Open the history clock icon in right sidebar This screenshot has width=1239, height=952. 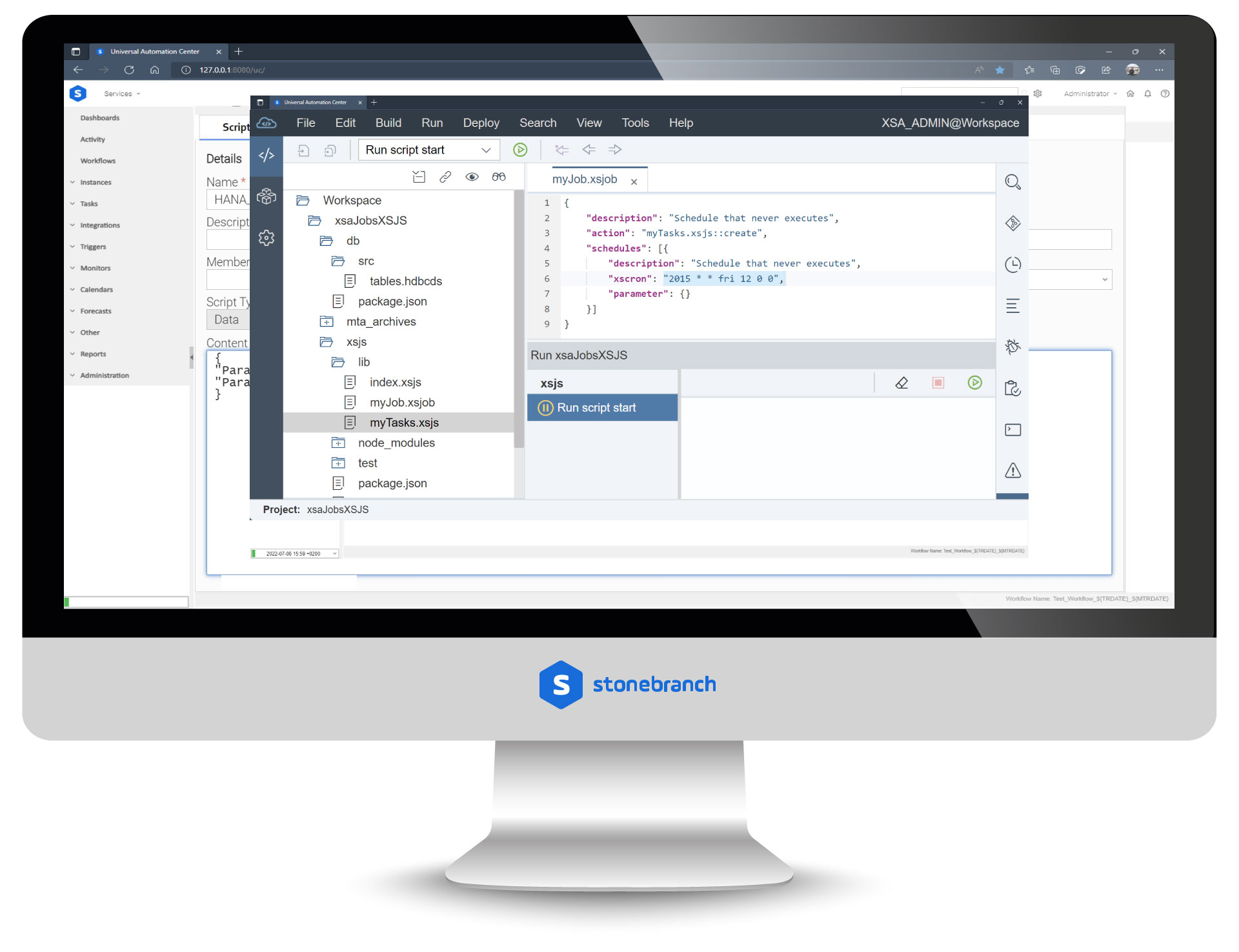click(1012, 265)
